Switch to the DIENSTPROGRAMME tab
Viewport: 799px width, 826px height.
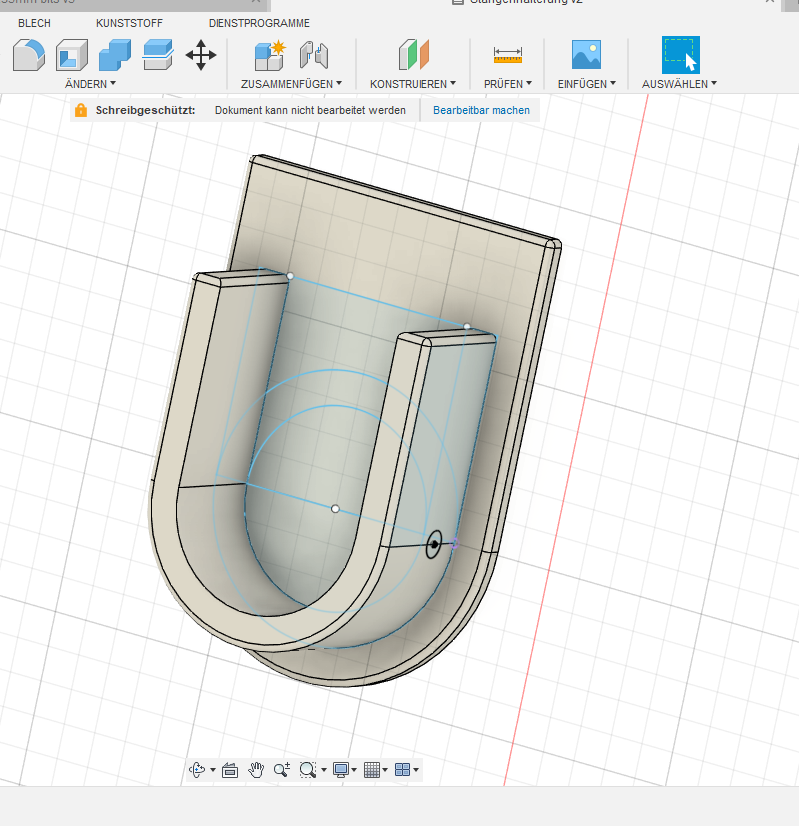point(259,23)
